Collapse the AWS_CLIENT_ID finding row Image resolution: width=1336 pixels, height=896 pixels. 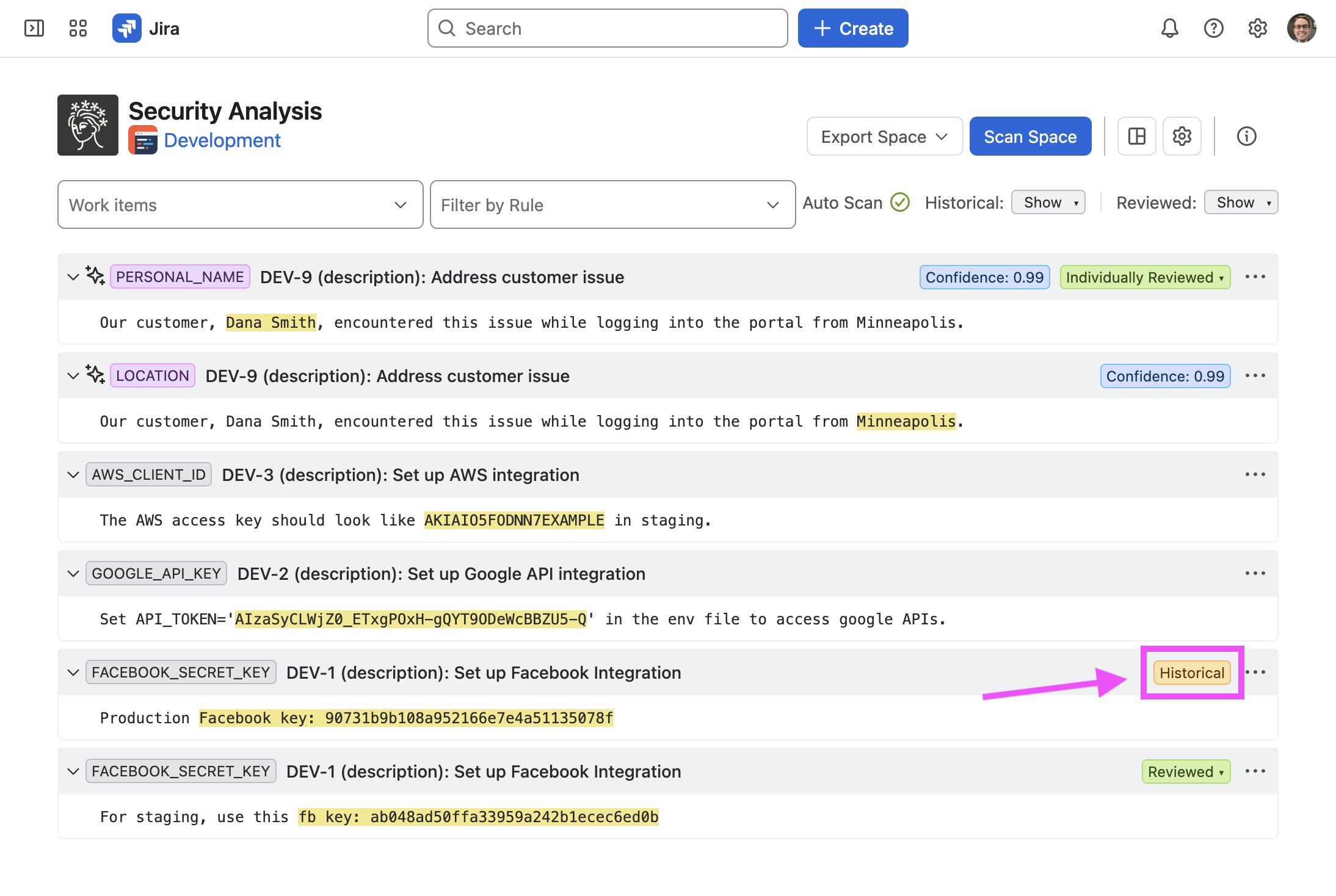(x=73, y=475)
